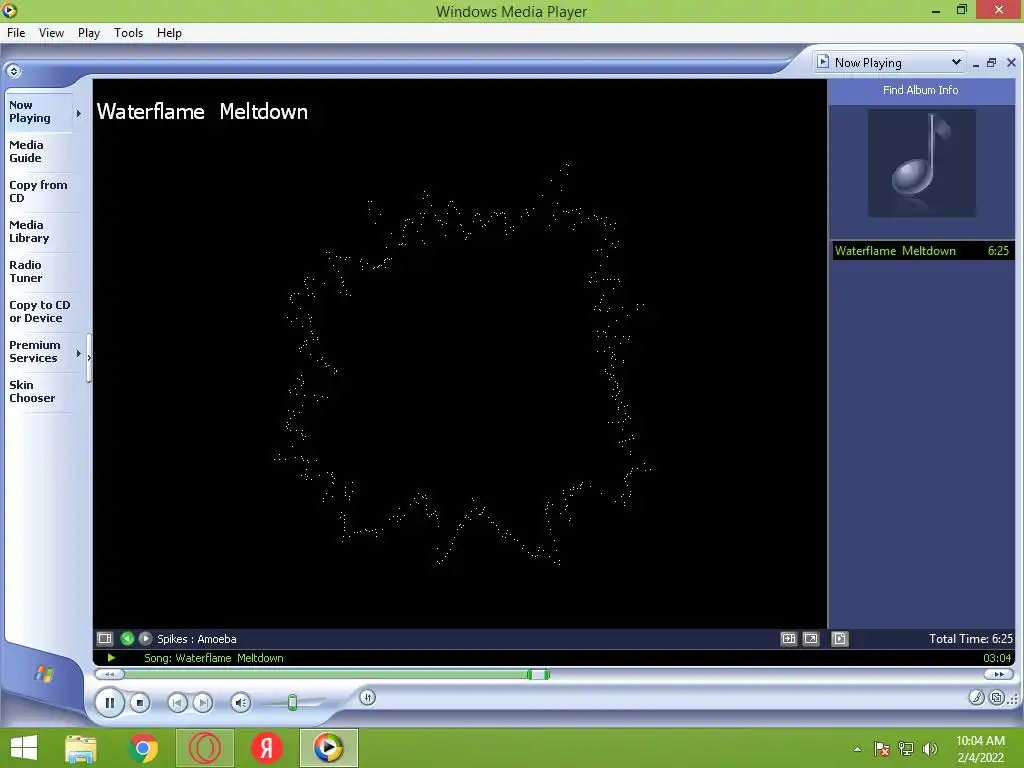Skip to the next track

(203, 703)
